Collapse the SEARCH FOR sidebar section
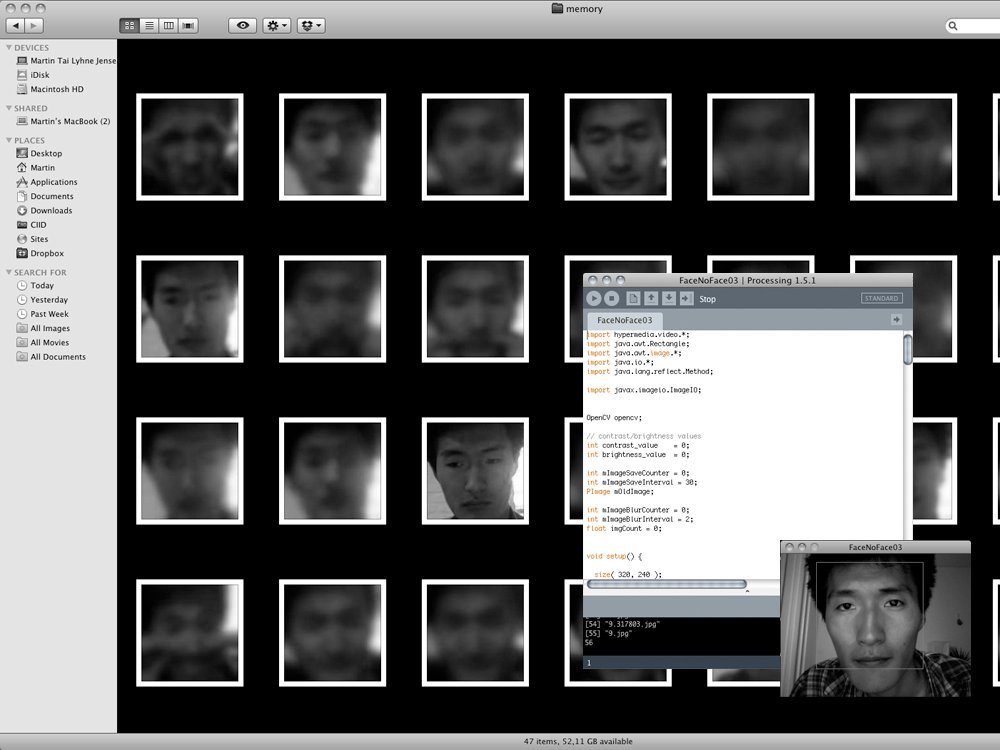The width and height of the screenshot is (1000, 750). point(9,272)
